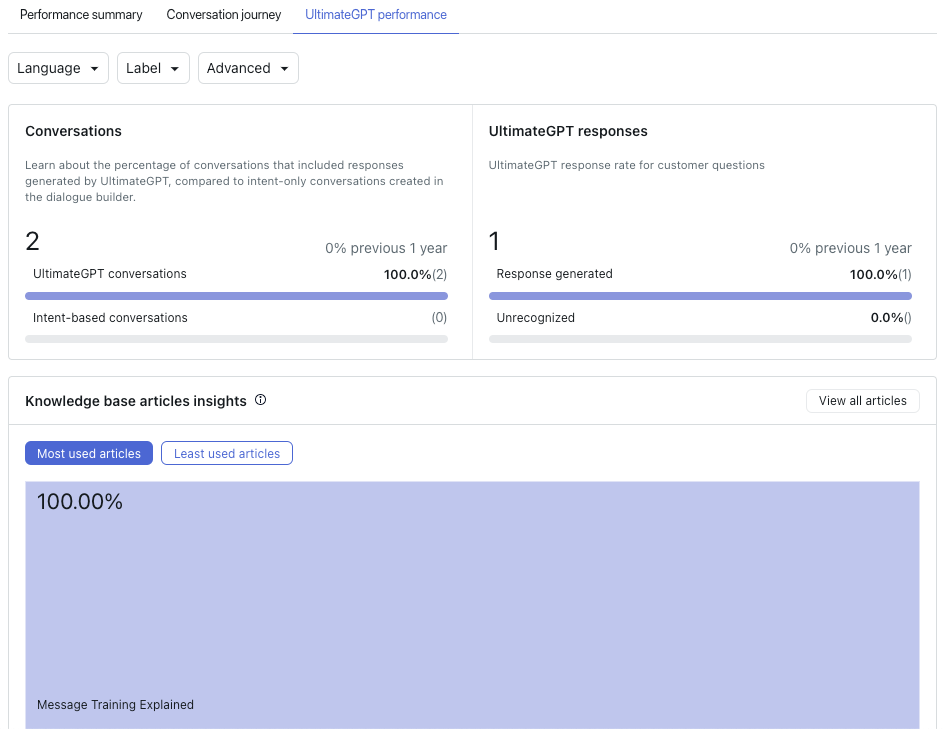Switch to Performance summary tab
The height and width of the screenshot is (729, 944).
click(x=81, y=14)
